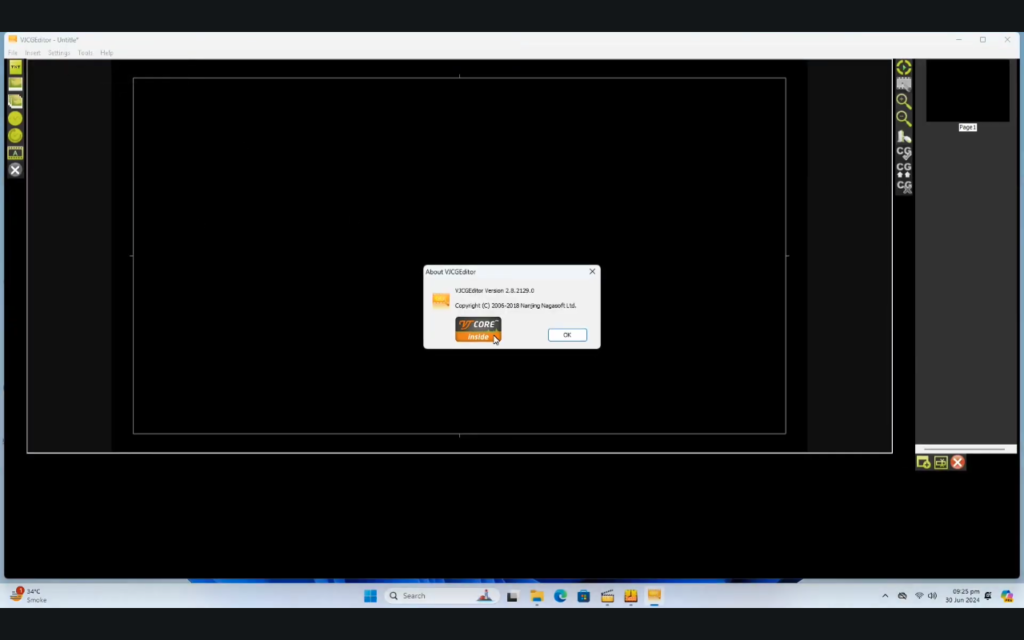Open the Help menu

pyautogui.click(x=106, y=53)
